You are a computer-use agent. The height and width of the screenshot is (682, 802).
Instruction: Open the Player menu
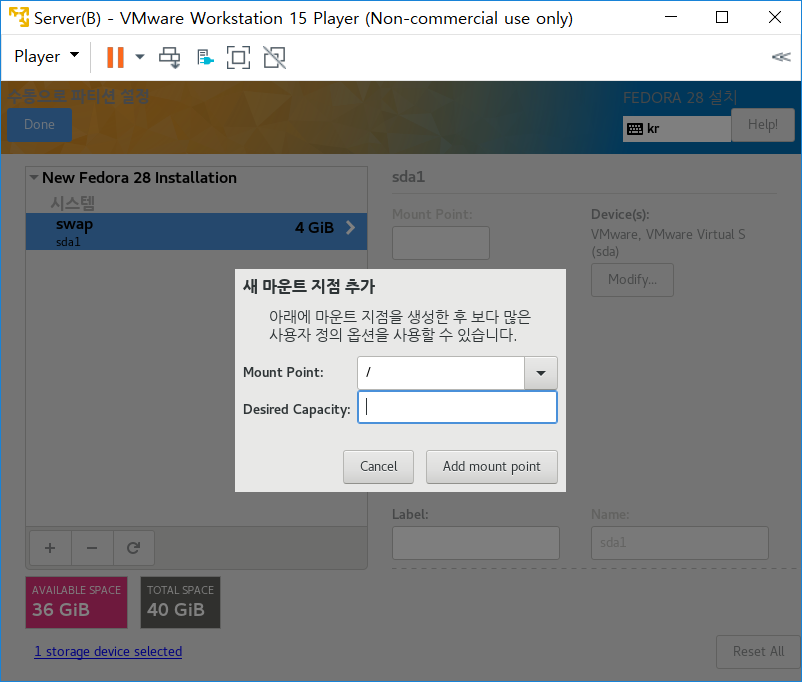pyautogui.click(x=46, y=56)
